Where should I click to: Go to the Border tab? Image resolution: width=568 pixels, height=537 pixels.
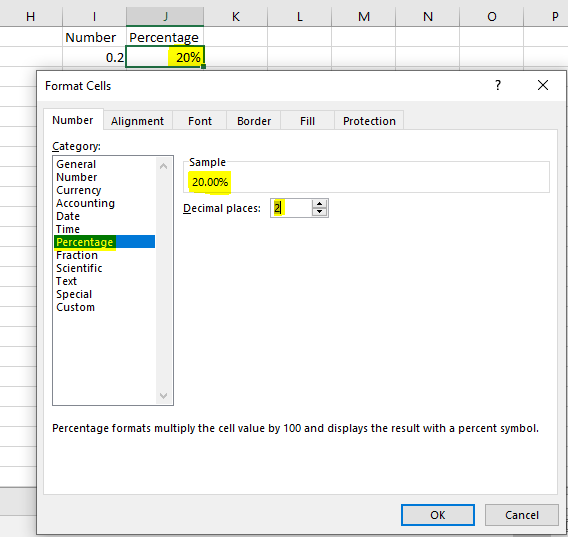tap(254, 121)
